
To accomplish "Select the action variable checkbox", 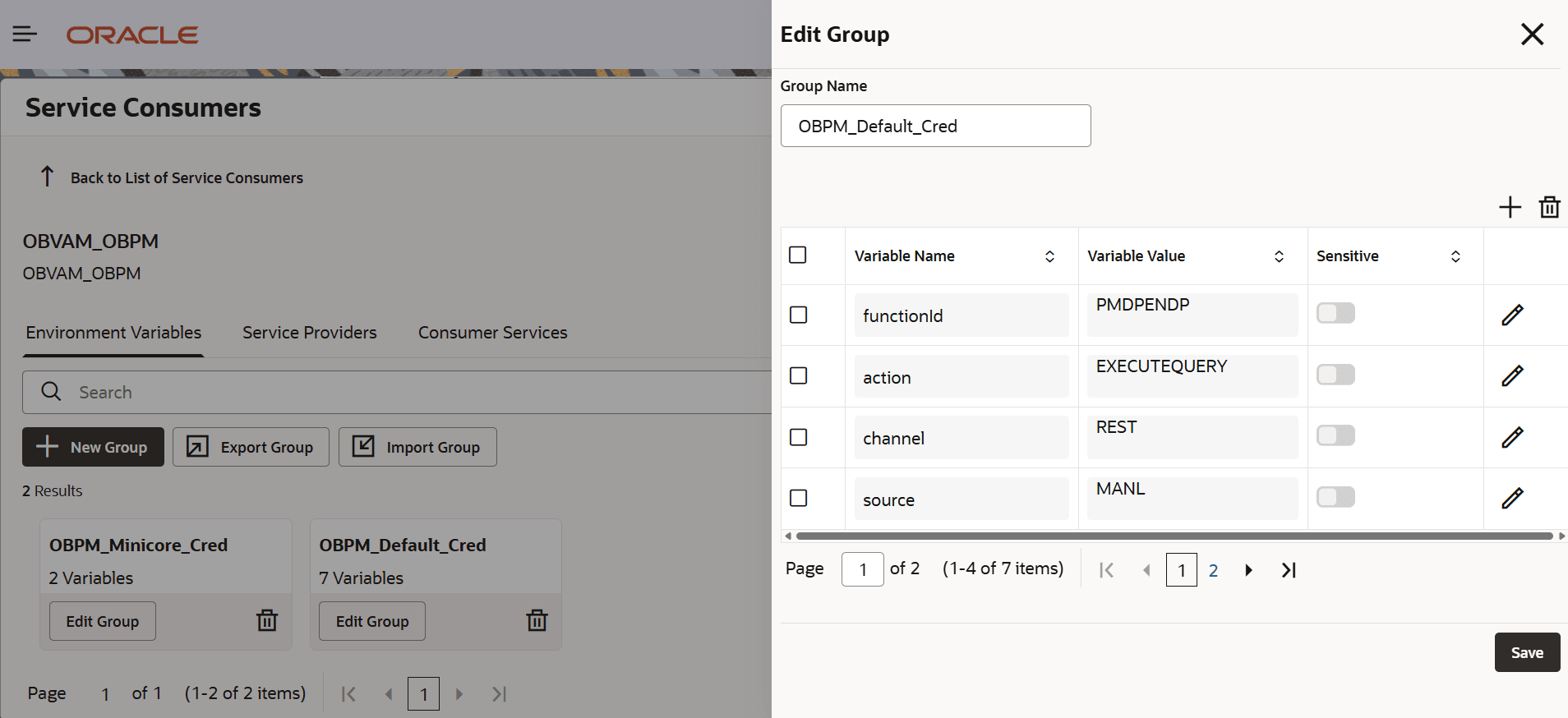I will (x=798, y=376).
